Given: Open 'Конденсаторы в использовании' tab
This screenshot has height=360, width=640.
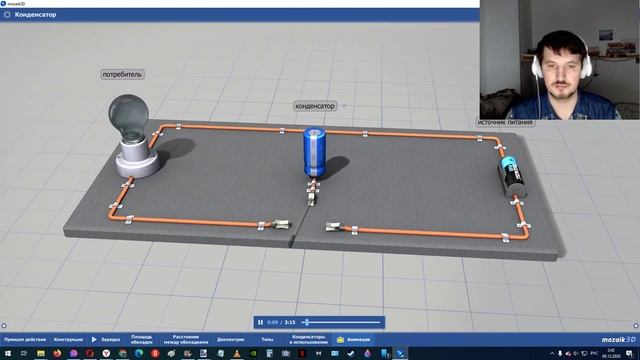Looking at the screenshot, I should 308,340.
